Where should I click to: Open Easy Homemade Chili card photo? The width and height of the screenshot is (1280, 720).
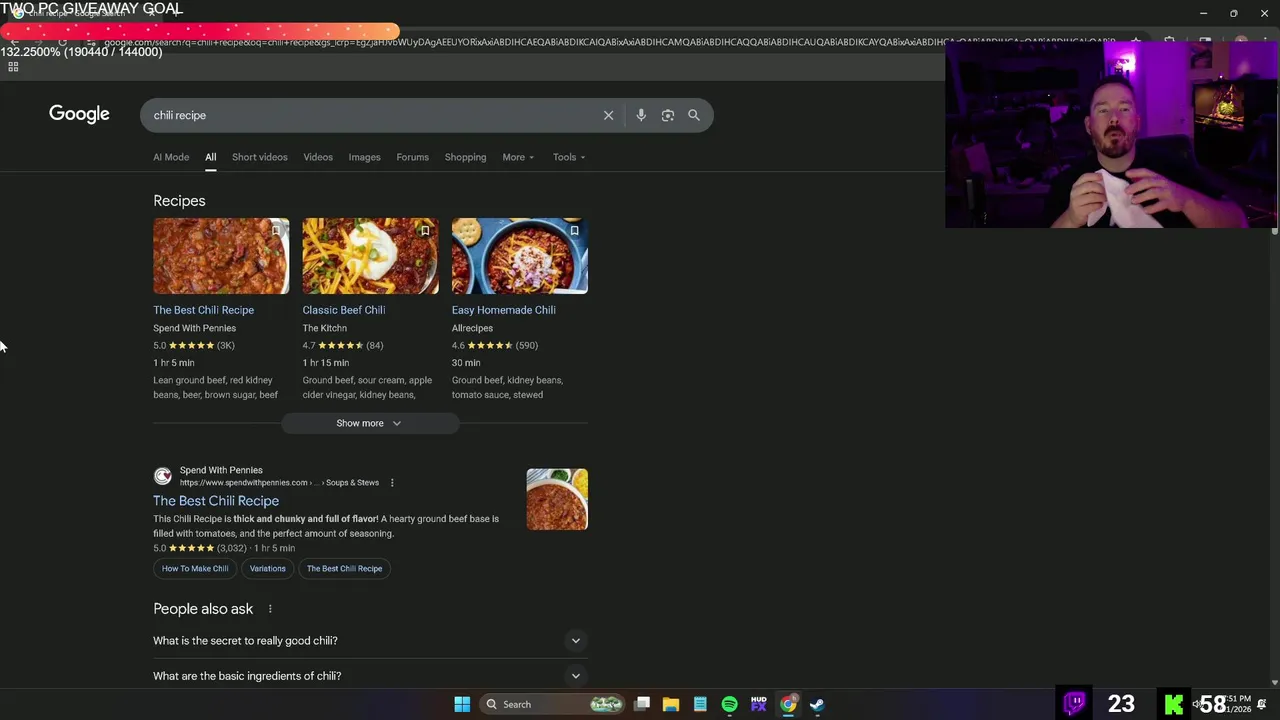pyautogui.click(x=519, y=256)
